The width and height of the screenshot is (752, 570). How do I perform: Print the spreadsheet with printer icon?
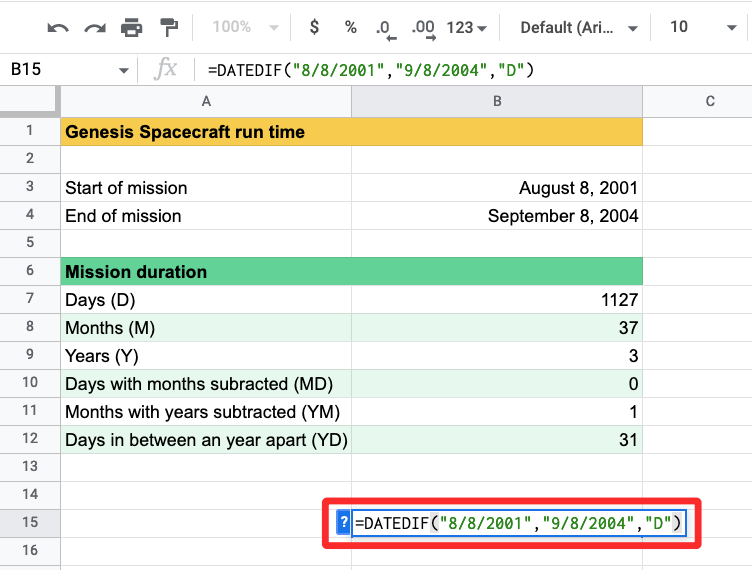132,27
